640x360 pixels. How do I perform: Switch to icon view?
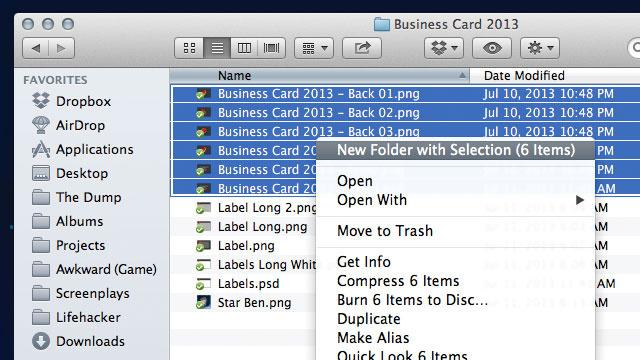pos(189,48)
